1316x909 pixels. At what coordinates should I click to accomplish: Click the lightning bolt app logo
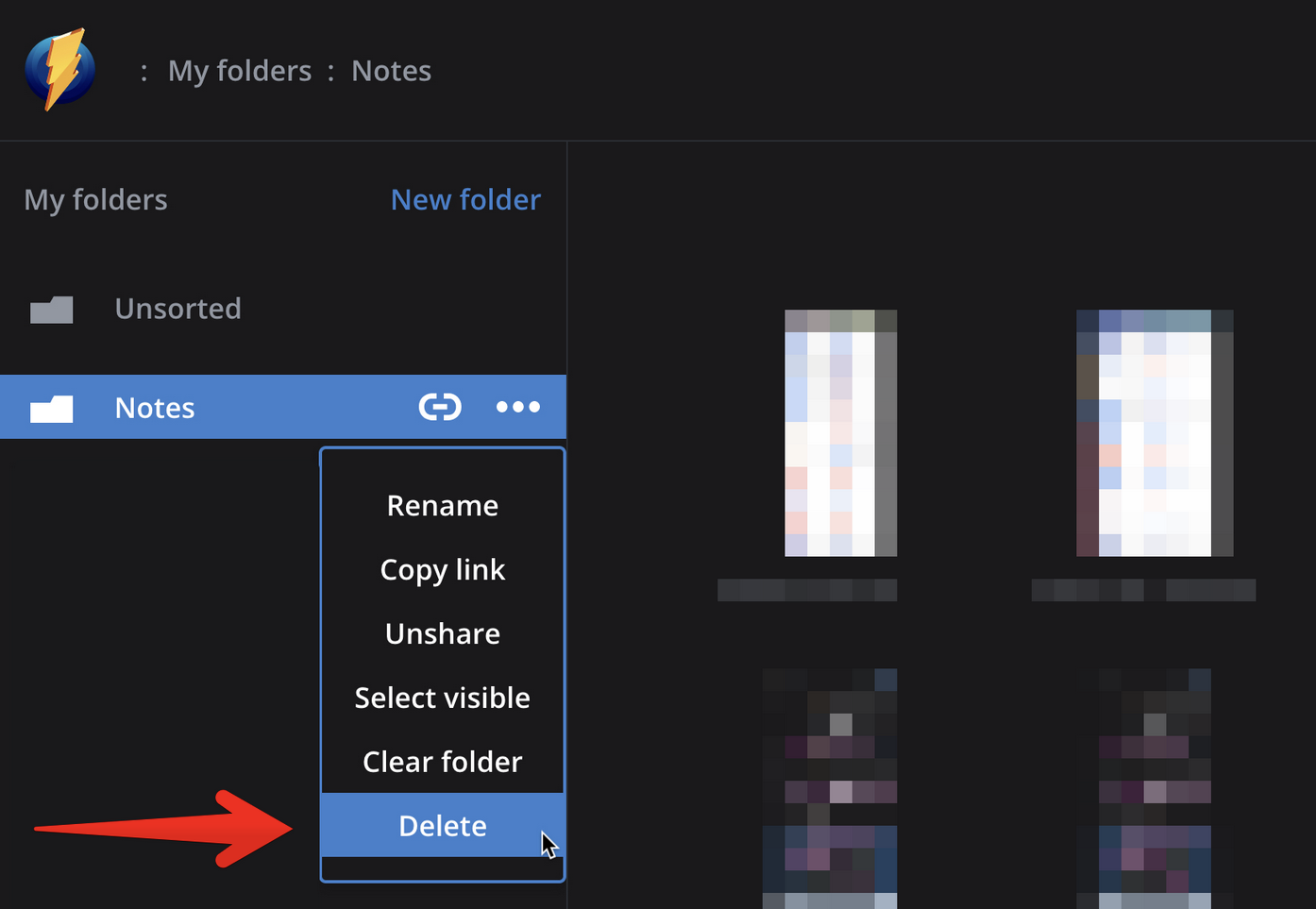[60, 70]
